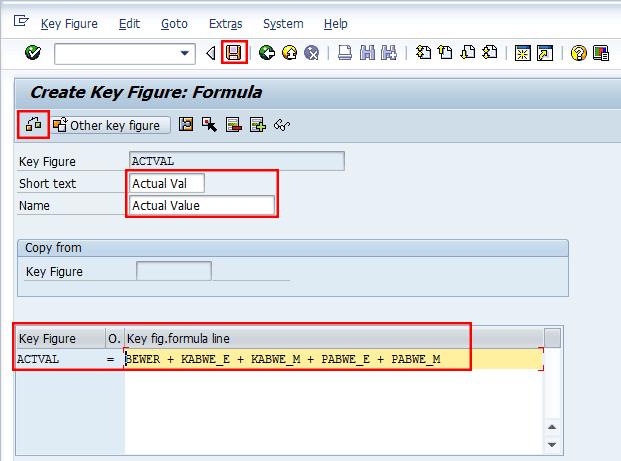Click the green Enter checkmark icon
Image resolution: width=621 pixels, height=461 pixels.
click(x=33, y=53)
